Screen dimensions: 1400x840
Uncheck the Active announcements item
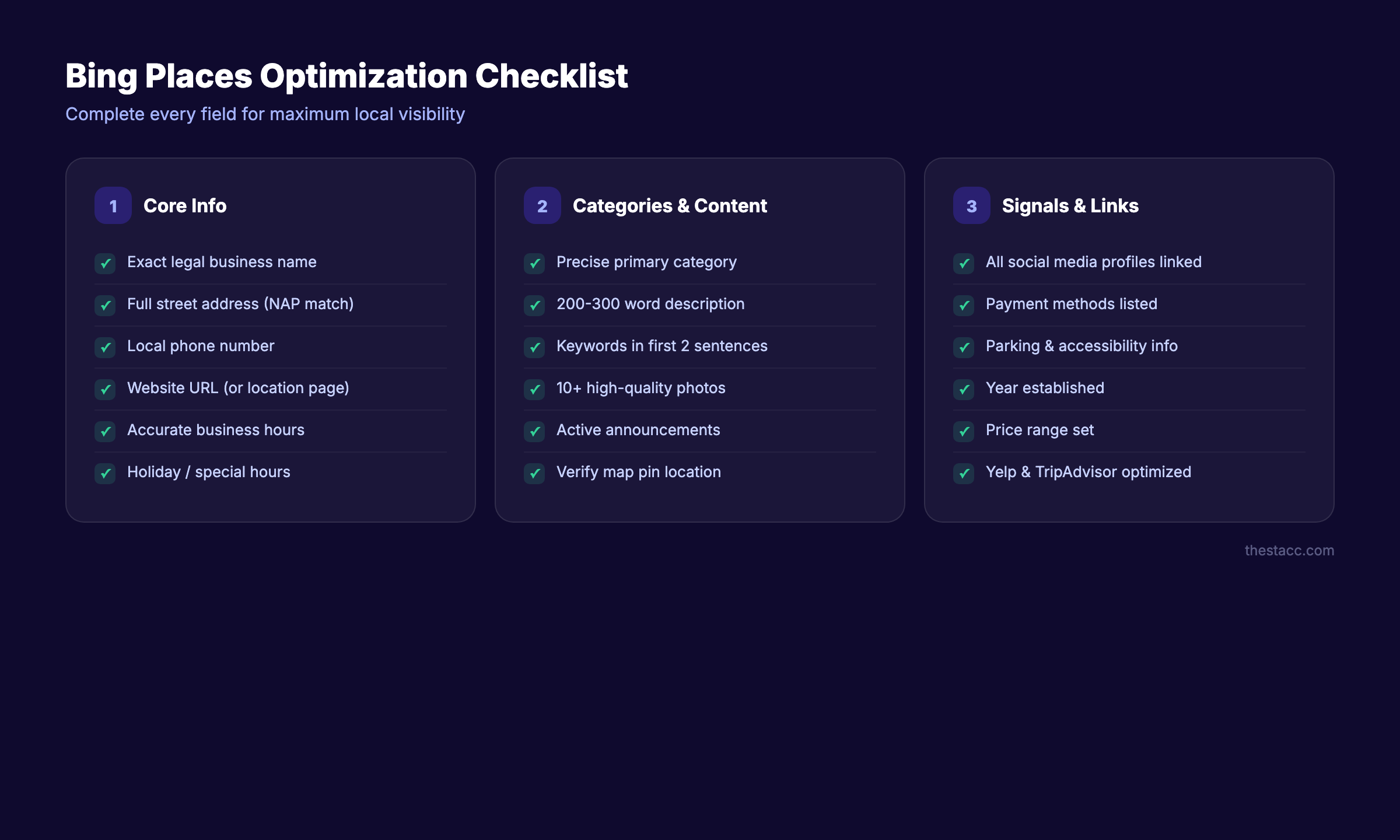coord(639,430)
